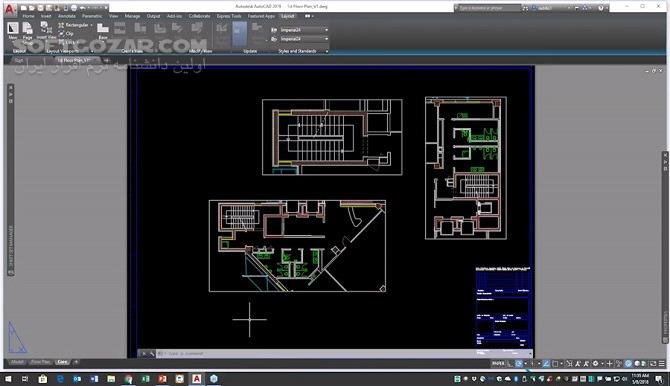Select the 1st Floor Plan_V1 file tab
This screenshot has width=670, height=386.
74,61
